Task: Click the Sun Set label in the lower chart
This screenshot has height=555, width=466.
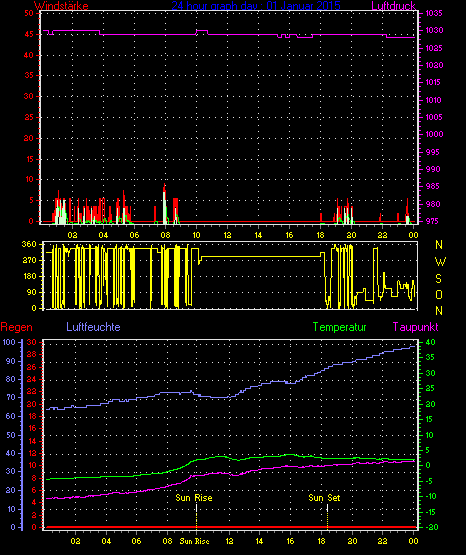Action: click(324, 498)
